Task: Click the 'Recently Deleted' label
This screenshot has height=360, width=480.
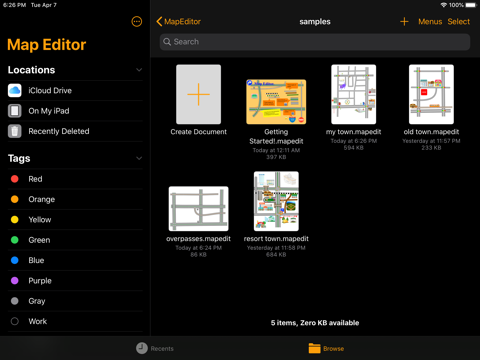Action: coord(59,131)
